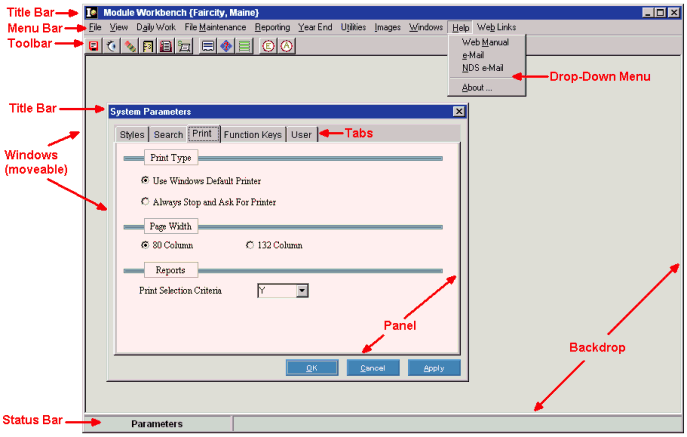Image resolution: width=687 pixels, height=437 pixels.
Task: Switch to the Styles tab
Action: (132, 134)
